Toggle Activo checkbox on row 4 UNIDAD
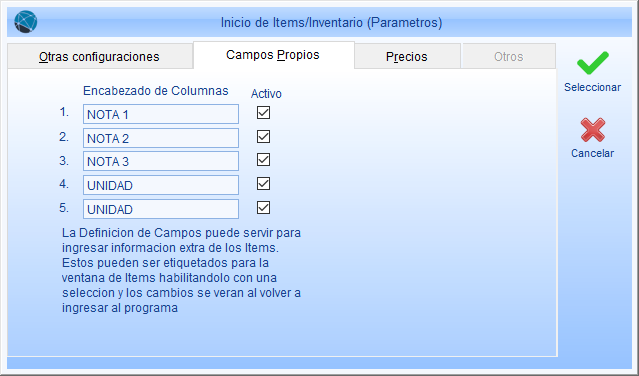 pyautogui.click(x=263, y=184)
